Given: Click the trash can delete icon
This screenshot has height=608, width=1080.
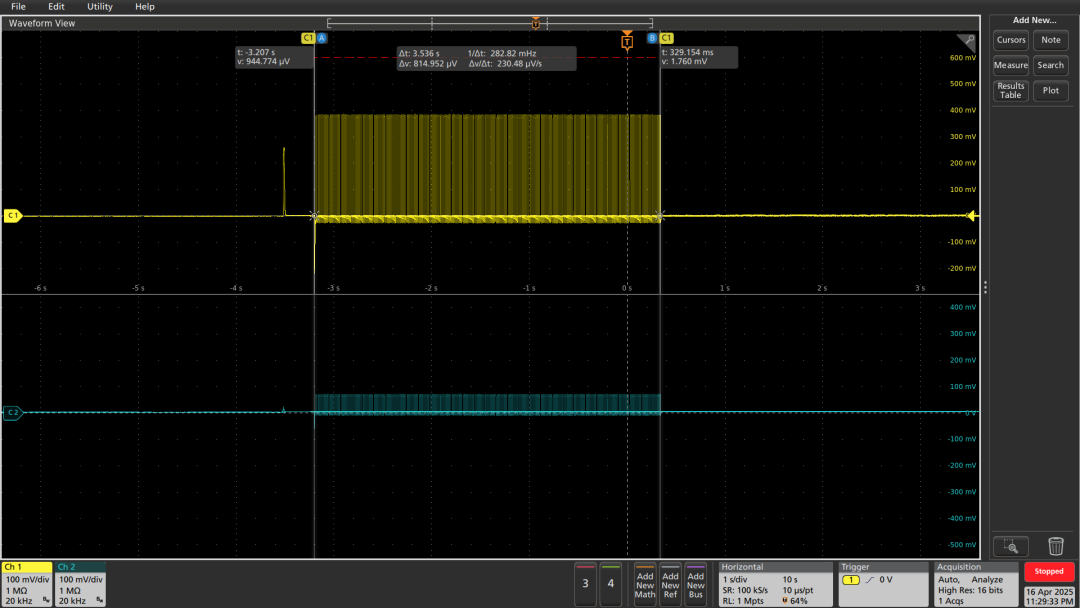Looking at the screenshot, I should [1055, 546].
